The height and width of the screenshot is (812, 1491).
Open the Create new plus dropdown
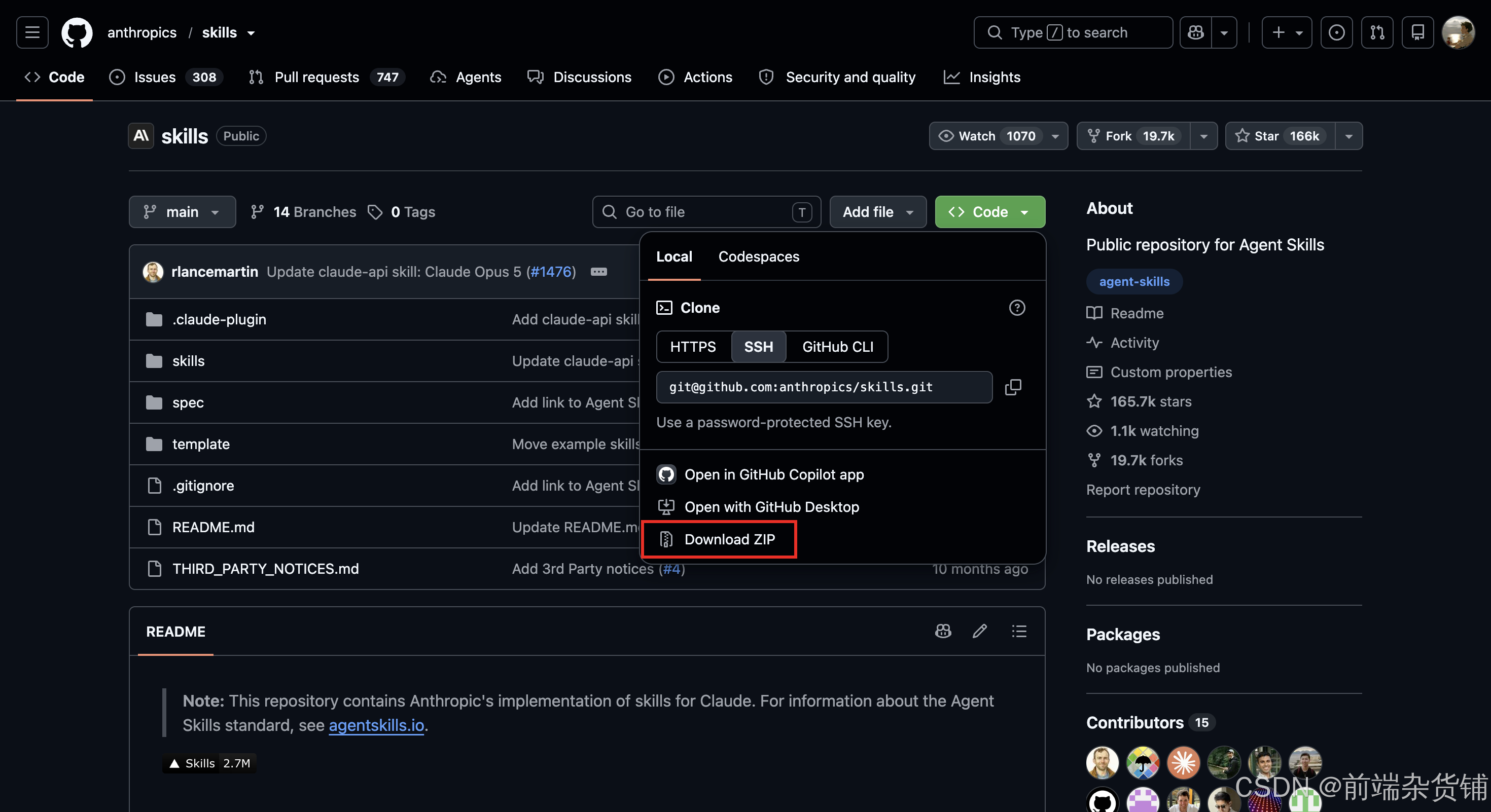click(1287, 32)
